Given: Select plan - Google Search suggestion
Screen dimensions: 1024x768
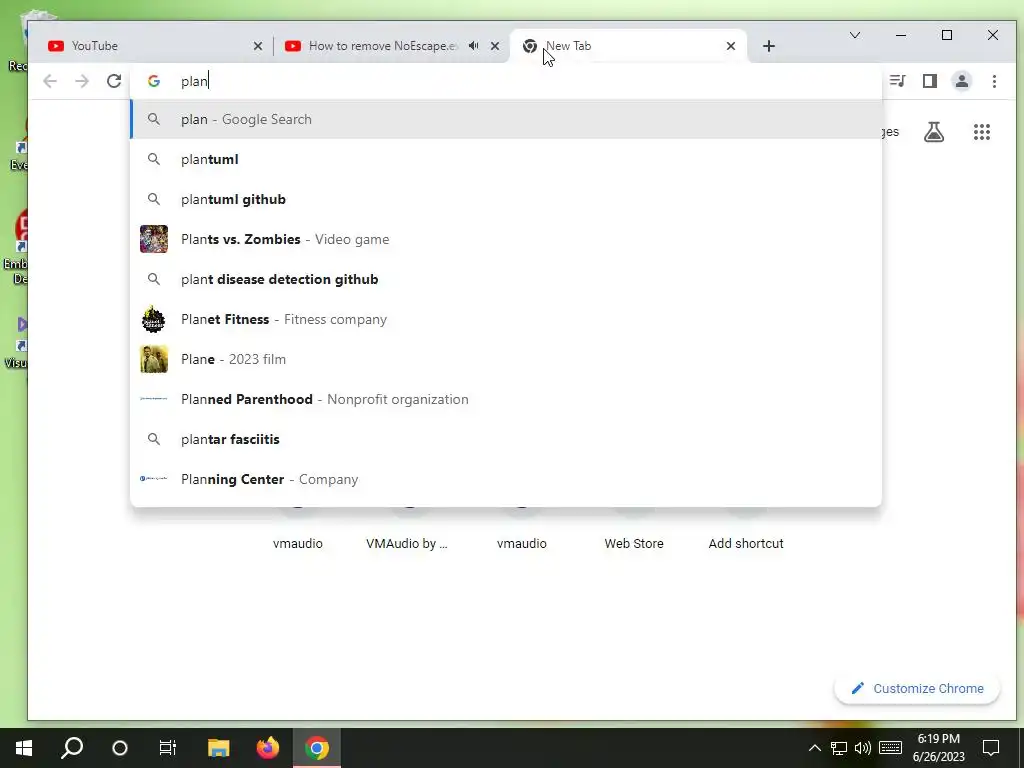Looking at the screenshot, I should 506,120.
